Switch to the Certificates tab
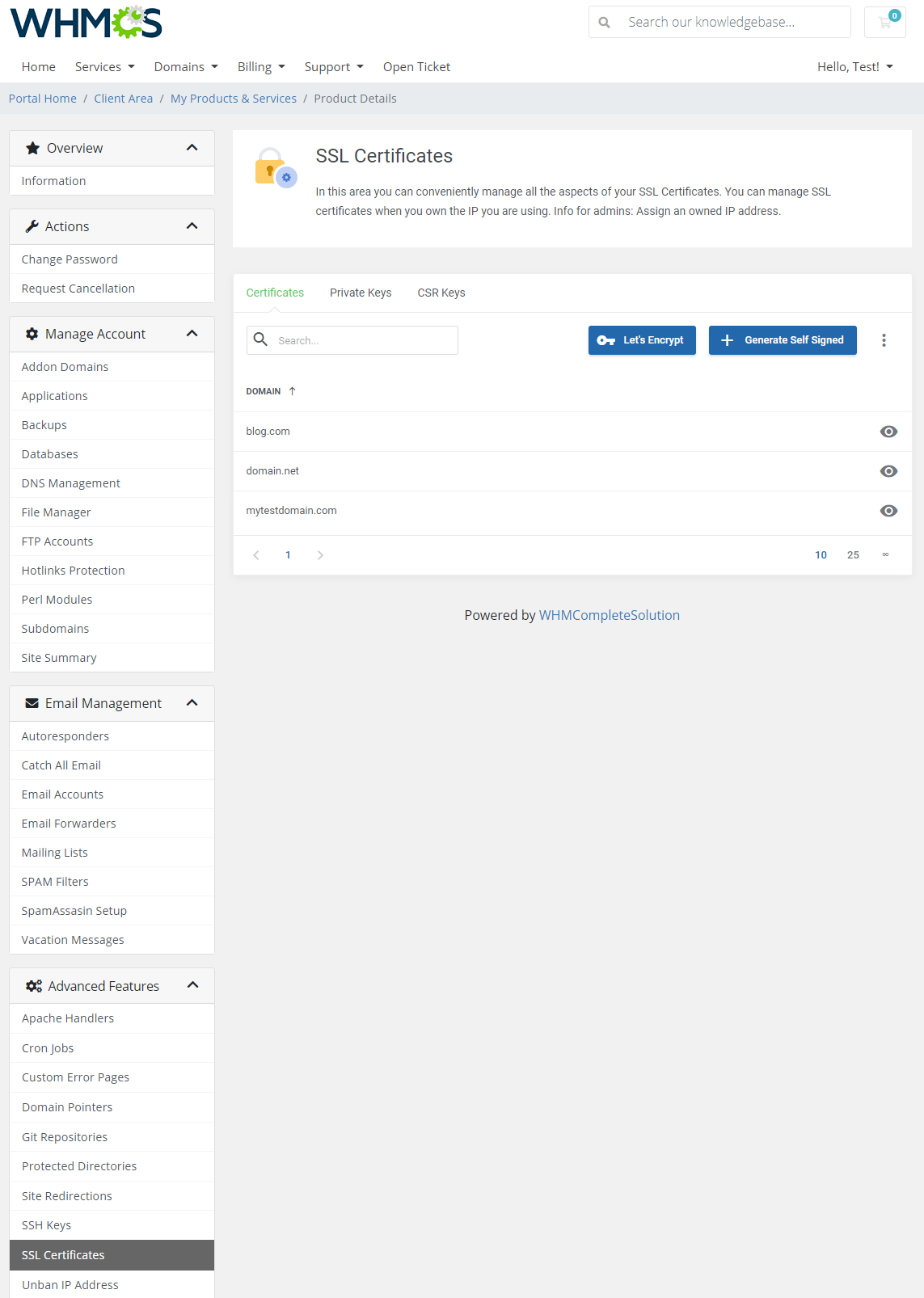 click(x=275, y=293)
